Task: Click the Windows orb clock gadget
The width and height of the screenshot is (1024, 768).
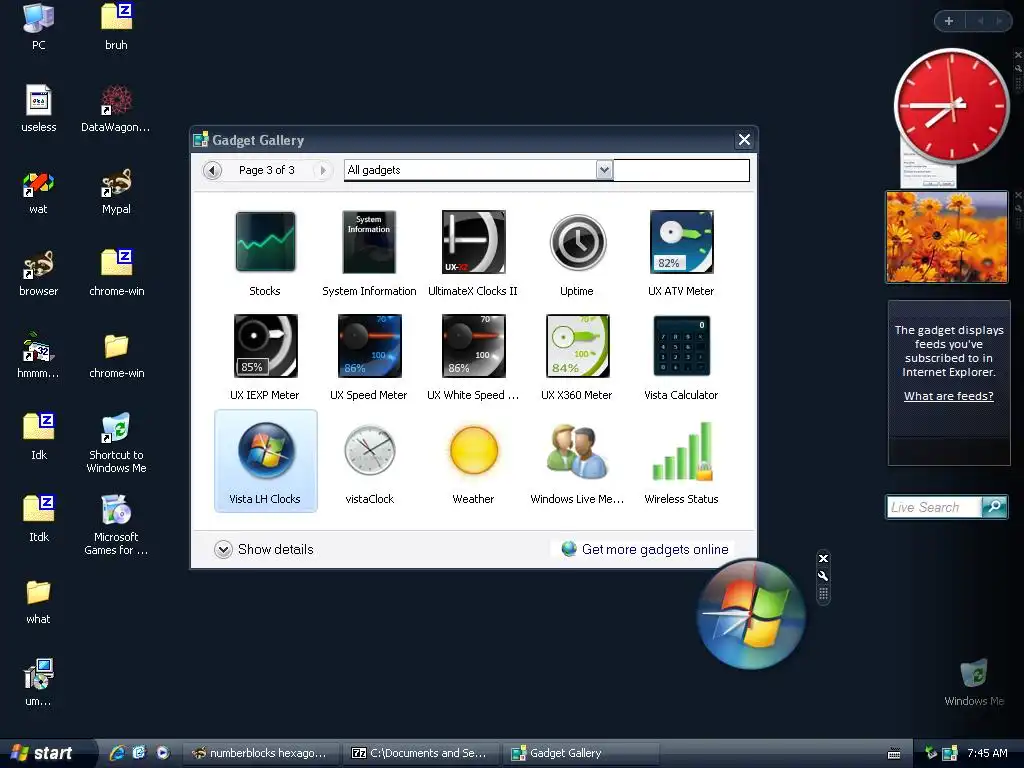Action: click(x=752, y=615)
